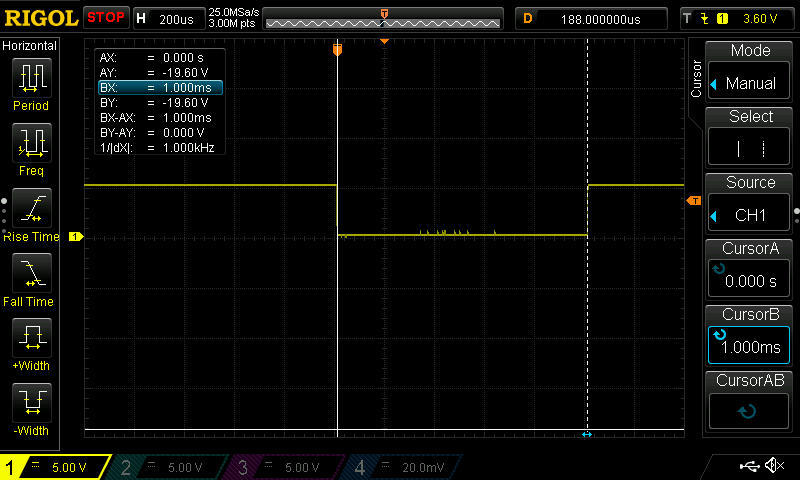Click the trigger source channel 1 badge
This screenshot has height=480, width=800.
(x=722, y=19)
